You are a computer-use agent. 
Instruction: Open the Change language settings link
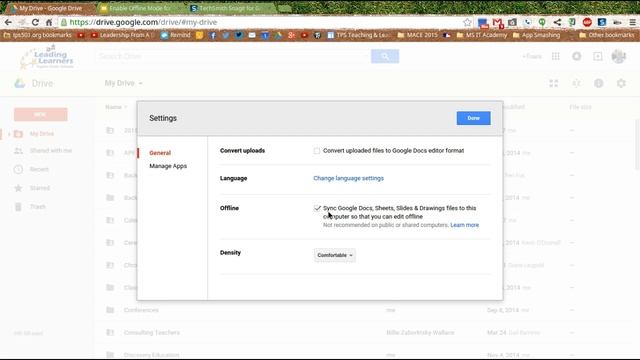[x=349, y=178]
